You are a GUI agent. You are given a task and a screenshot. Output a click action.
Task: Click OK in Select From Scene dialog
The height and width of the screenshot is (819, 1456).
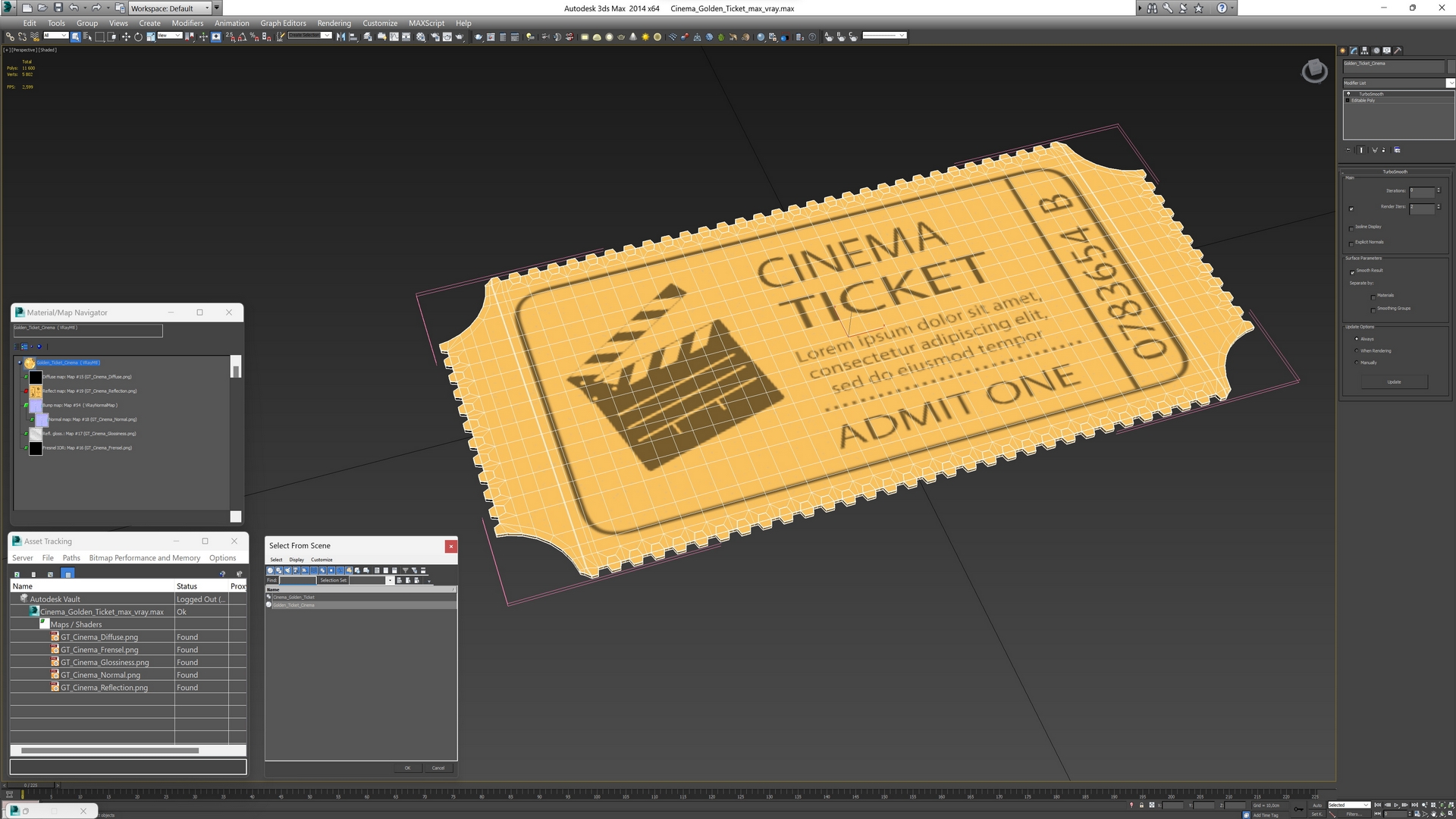tap(407, 768)
